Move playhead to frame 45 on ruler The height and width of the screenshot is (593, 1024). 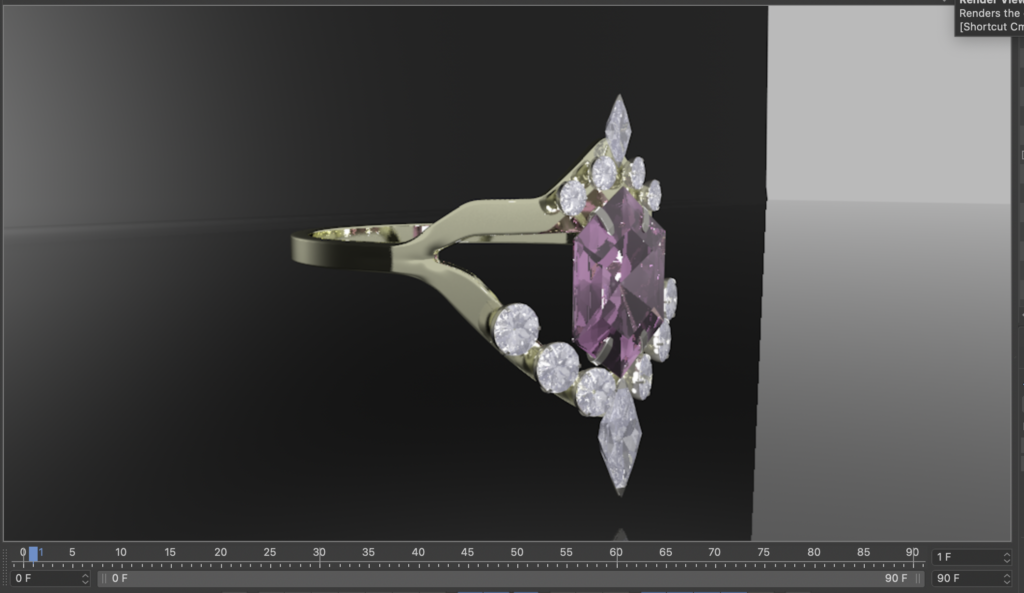467,555
